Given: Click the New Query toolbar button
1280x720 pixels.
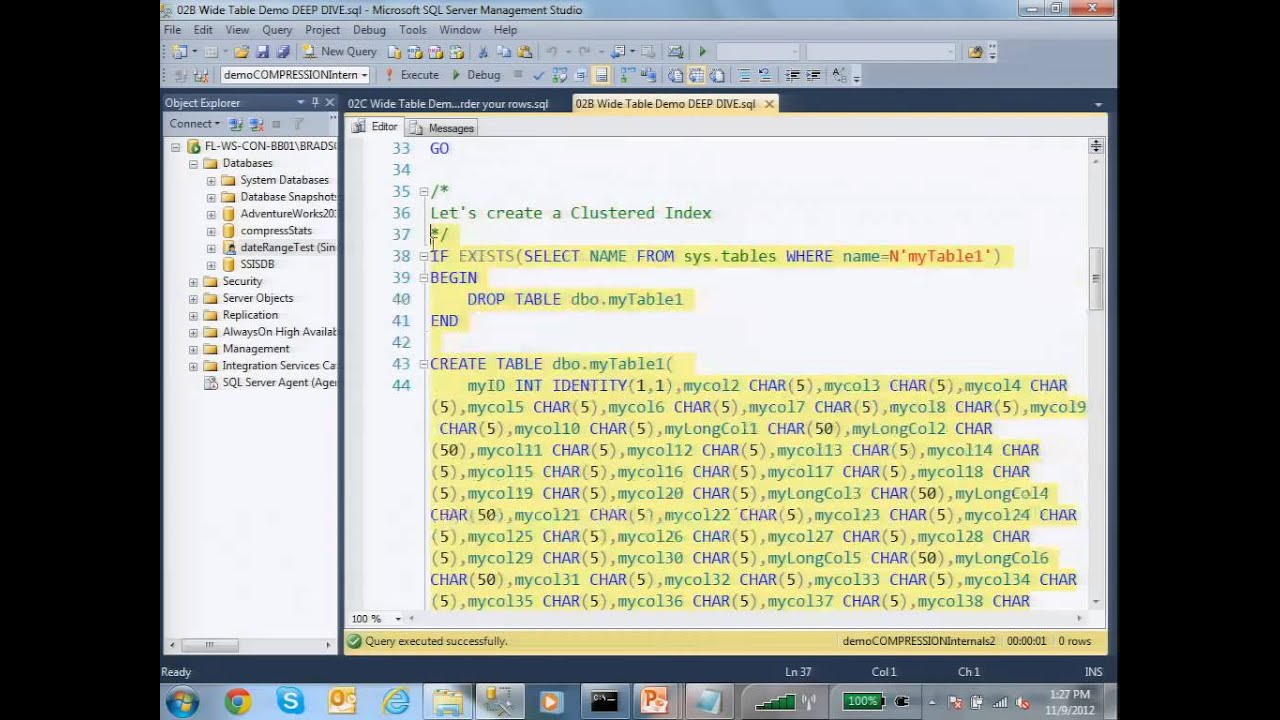Looking at the screenshot, I should [340, 52].
